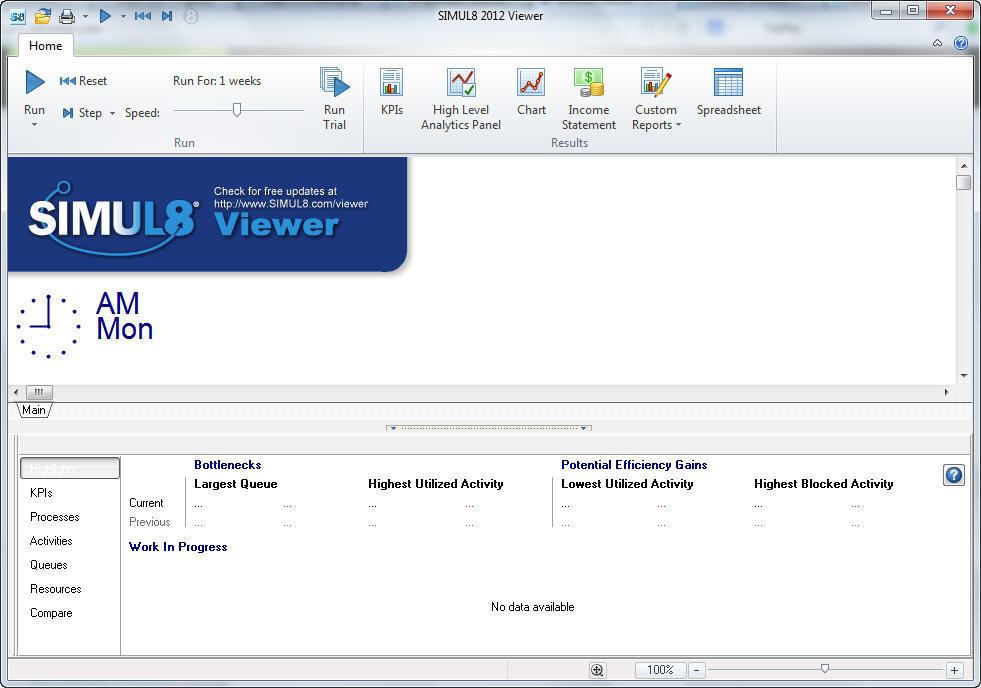Screen dimensions: 981x688
Task: Reset the simulation clock
Action: pos(83,81)
